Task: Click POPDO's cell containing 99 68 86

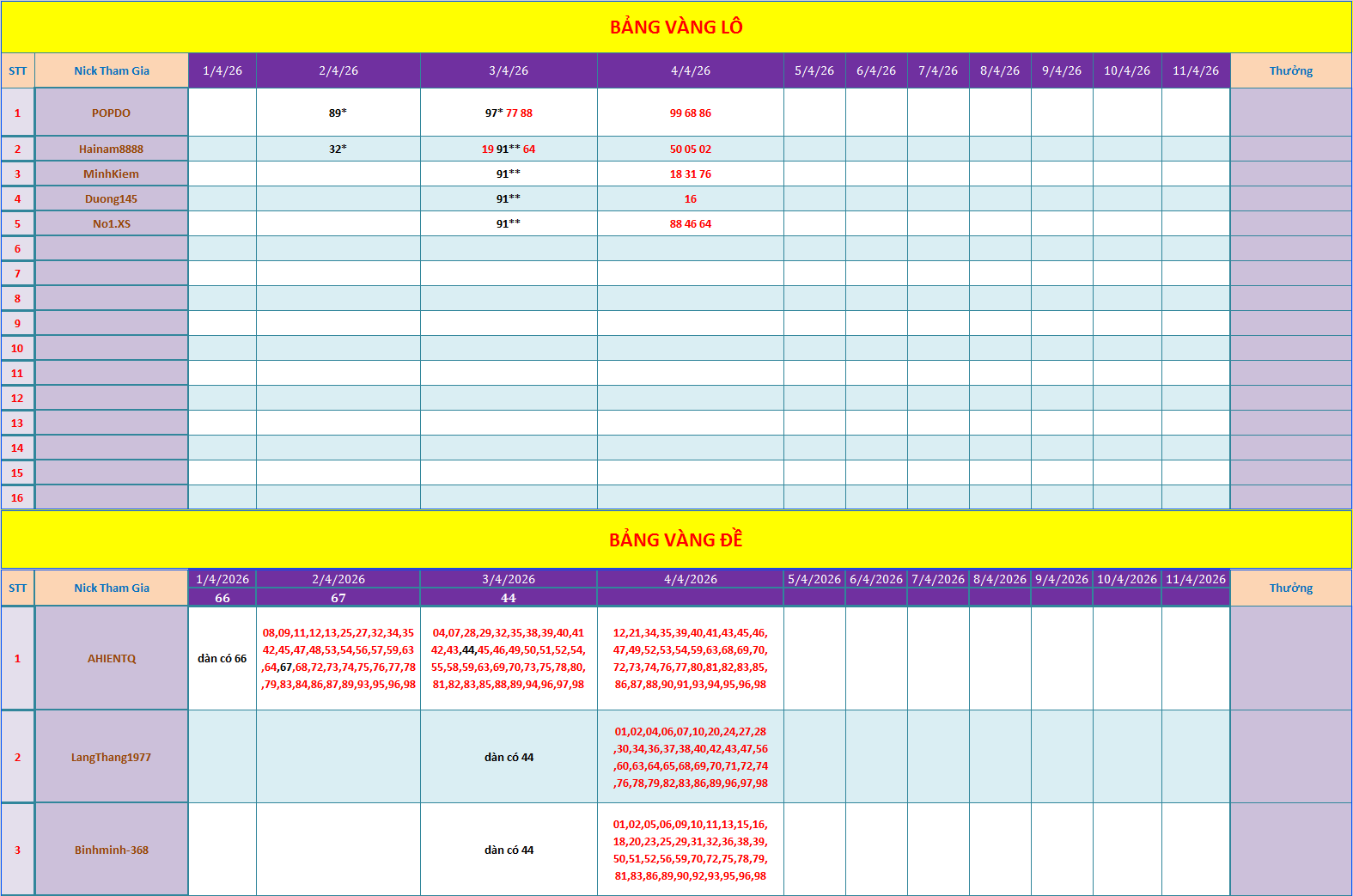Action: pyautogui.click(x=691, y=113)
